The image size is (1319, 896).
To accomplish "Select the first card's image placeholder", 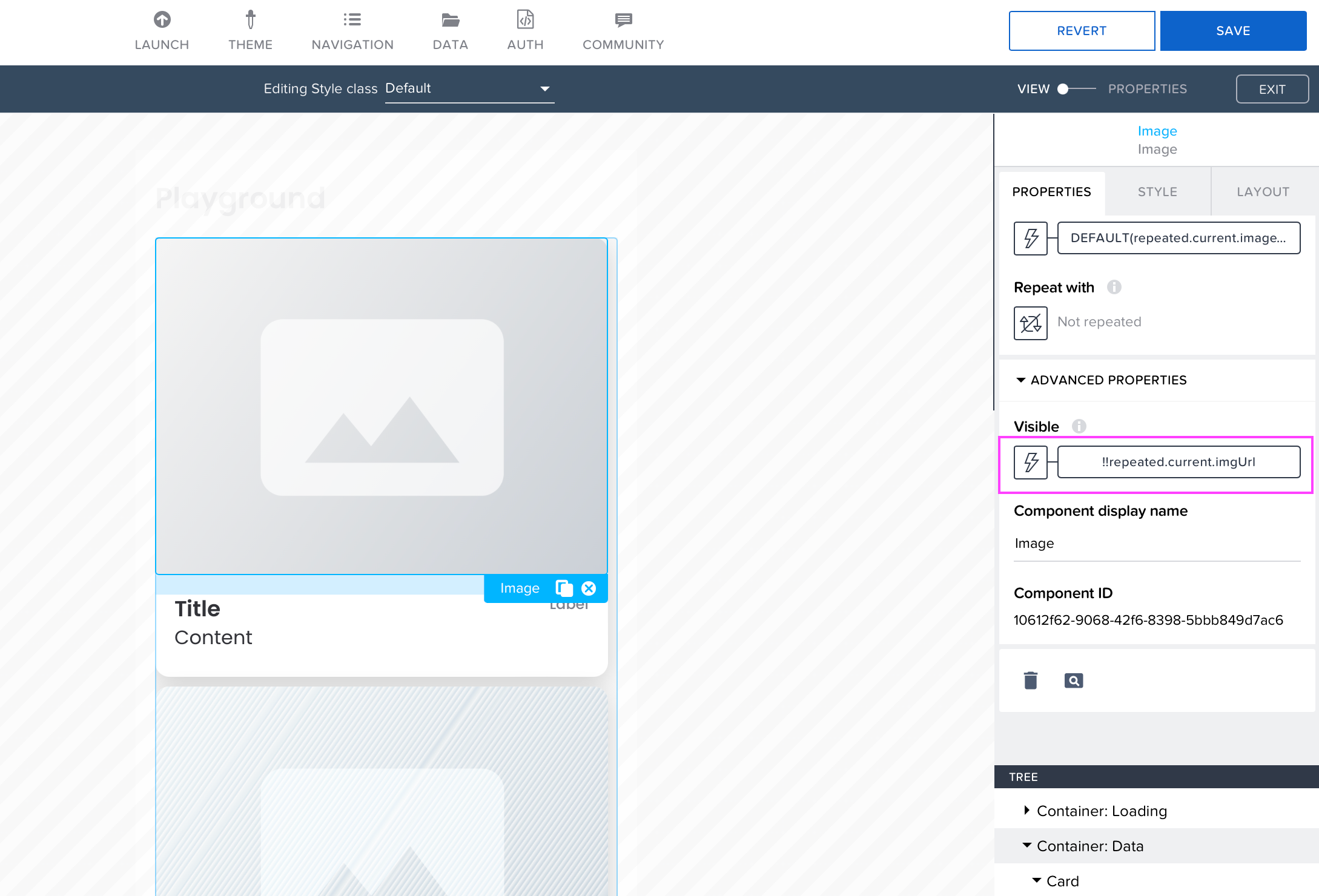I will click(382, 406).
